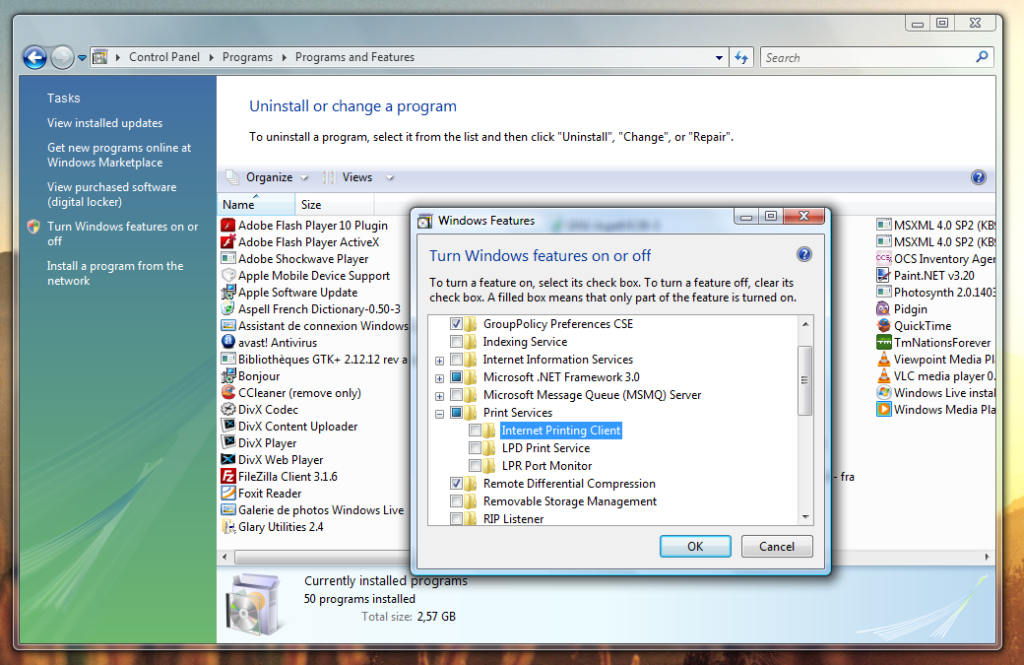1024x665 pixels.
Task: Open recent pages dropdown beside navigation arrows
Action: [82, 57]
